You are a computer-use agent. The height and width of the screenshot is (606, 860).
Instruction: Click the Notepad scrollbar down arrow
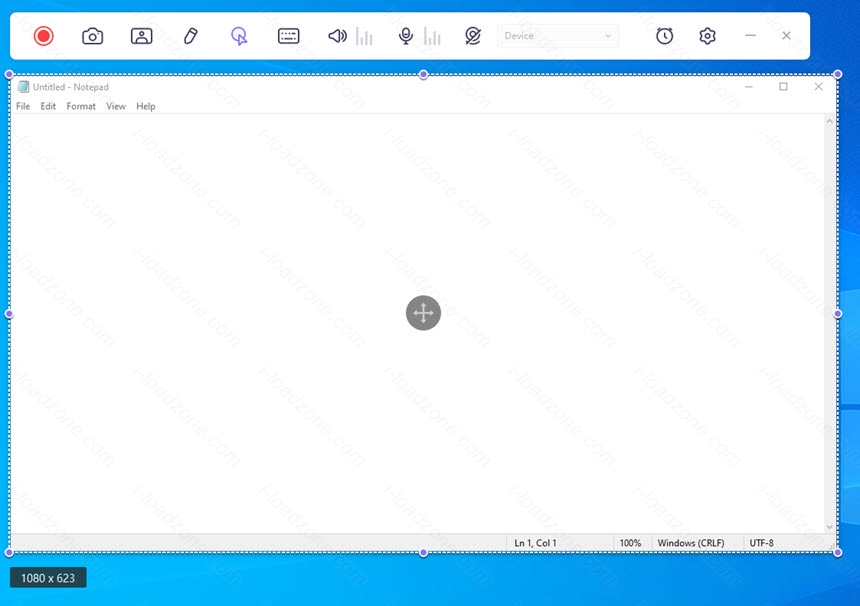[x=829, y=527]
